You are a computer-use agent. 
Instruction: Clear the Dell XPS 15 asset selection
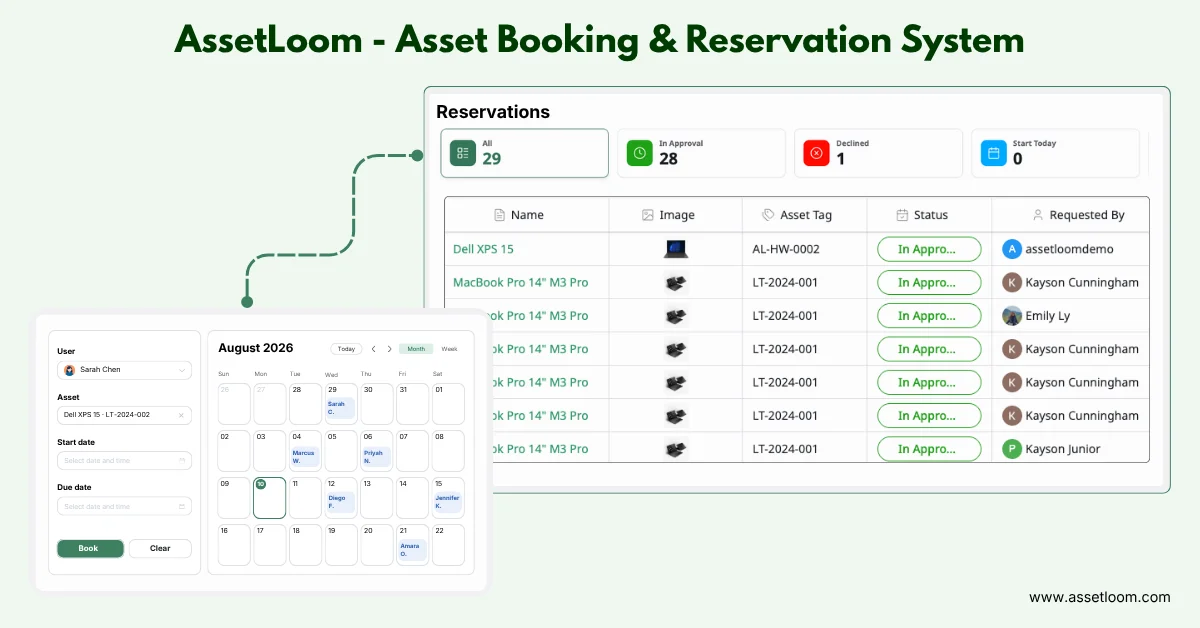[x=181, y=414]
